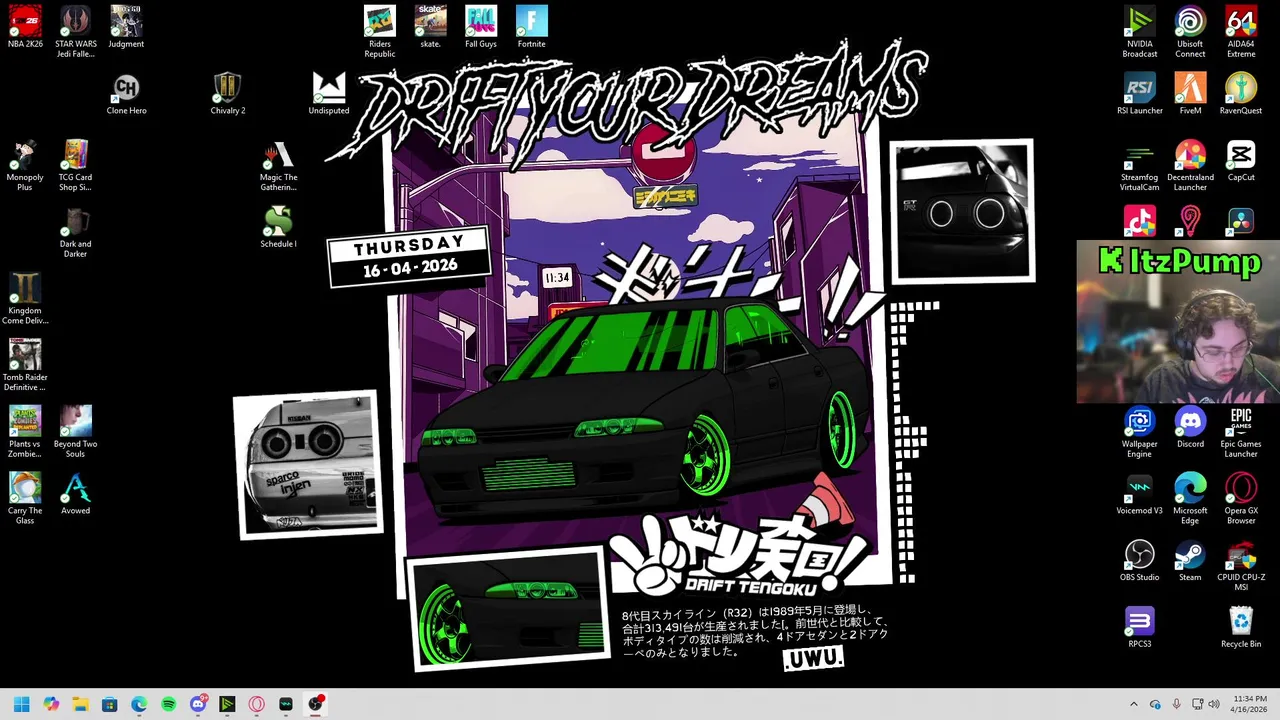The height and width of the screenshot is (720, 1280).
Task: Open the Recycle Bin
Action: 1241,627
